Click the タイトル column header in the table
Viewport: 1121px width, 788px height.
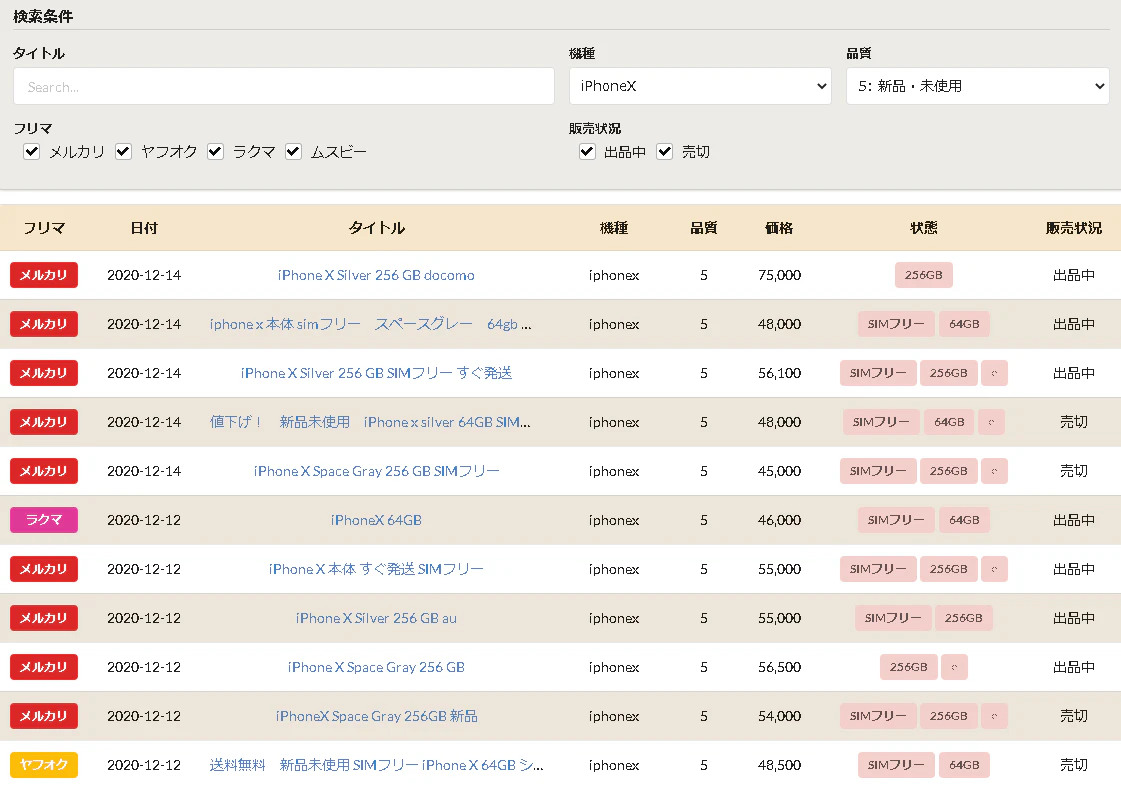376,228
